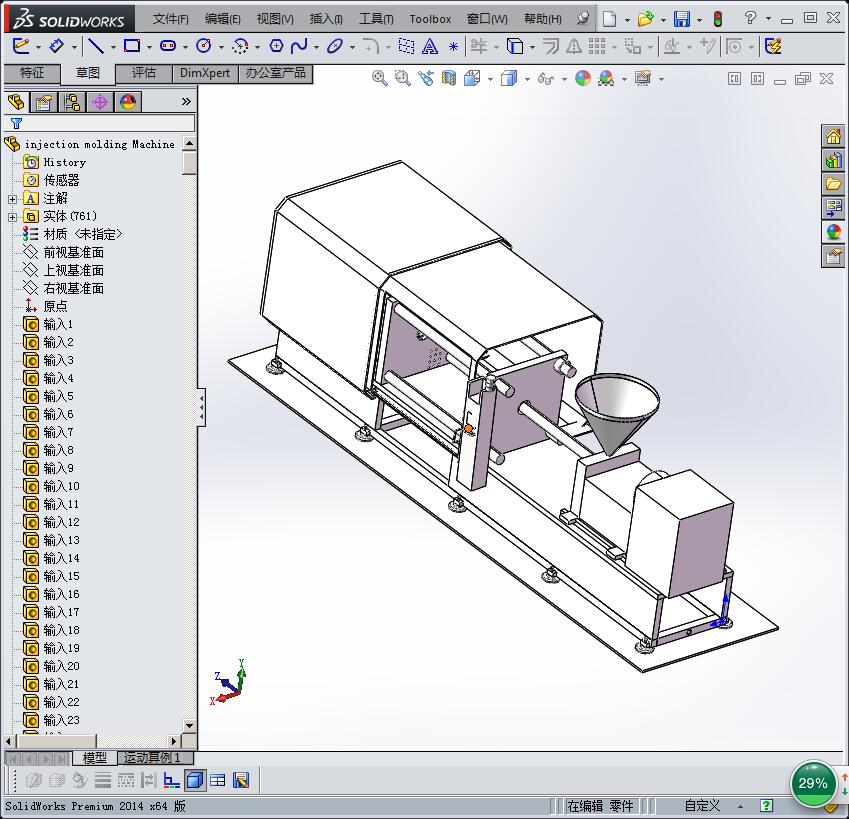Select the Circle sketch tool
This screenshot has height=819, width=849.
tap(204, 46)
